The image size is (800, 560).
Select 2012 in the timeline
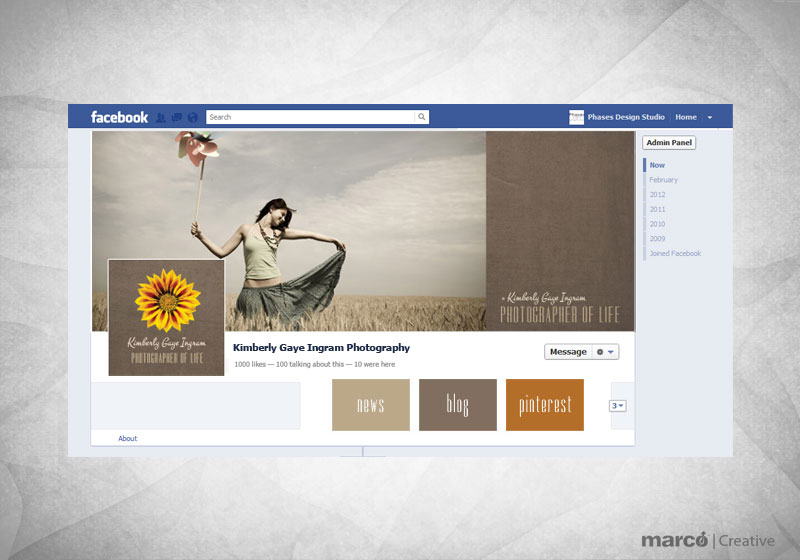tap(657, 195)
